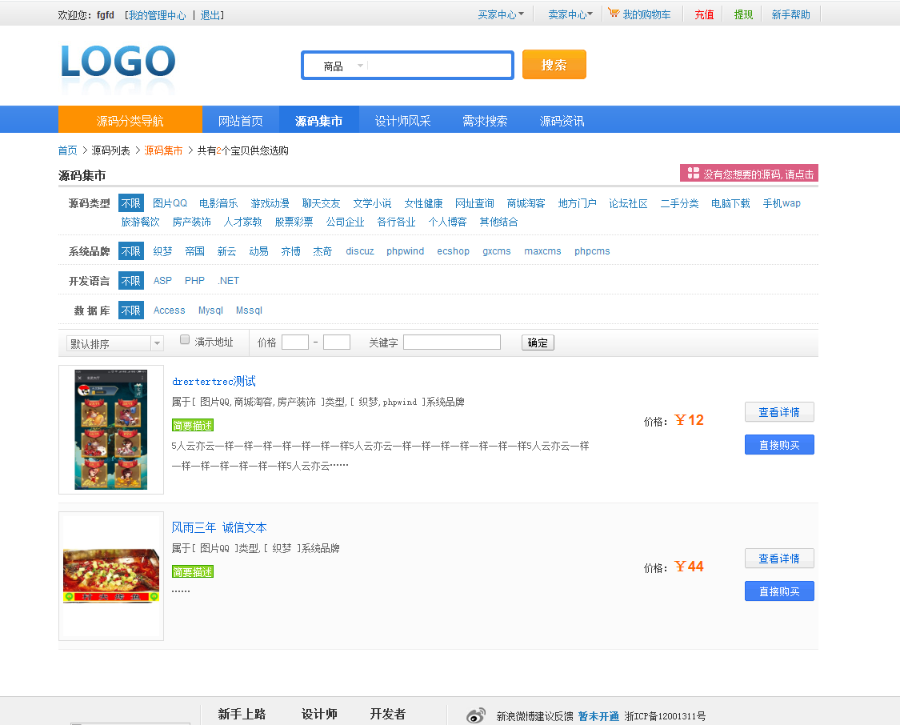
Task: Tick the 演示地址 checkbox
Action: pos(185,340)
